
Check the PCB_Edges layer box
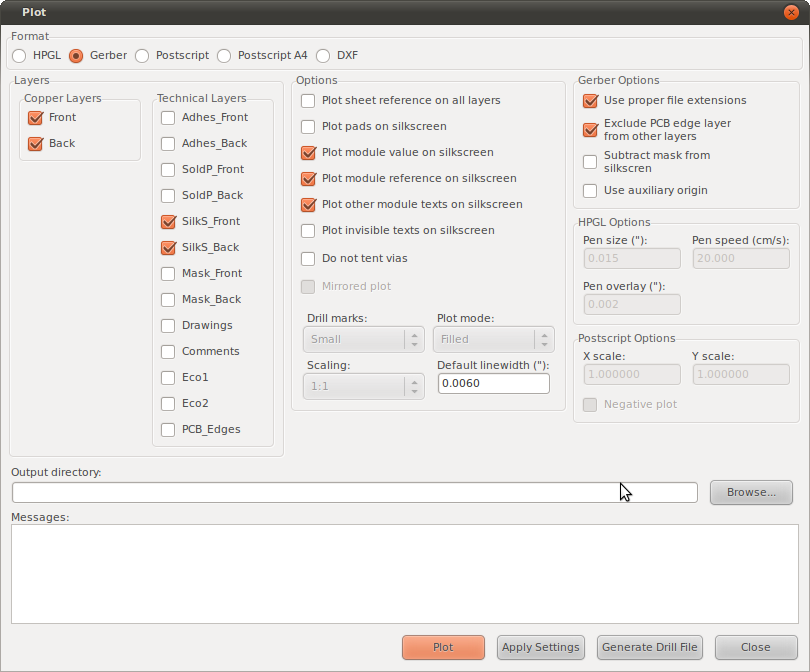(168, 430)
